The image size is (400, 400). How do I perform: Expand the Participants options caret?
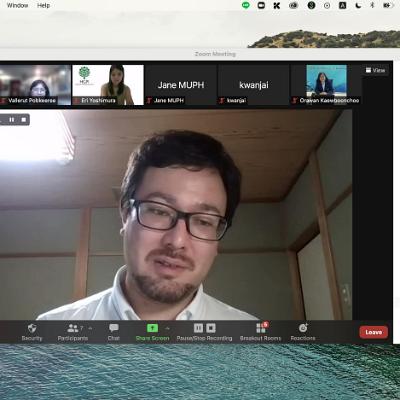pos(90,328)
